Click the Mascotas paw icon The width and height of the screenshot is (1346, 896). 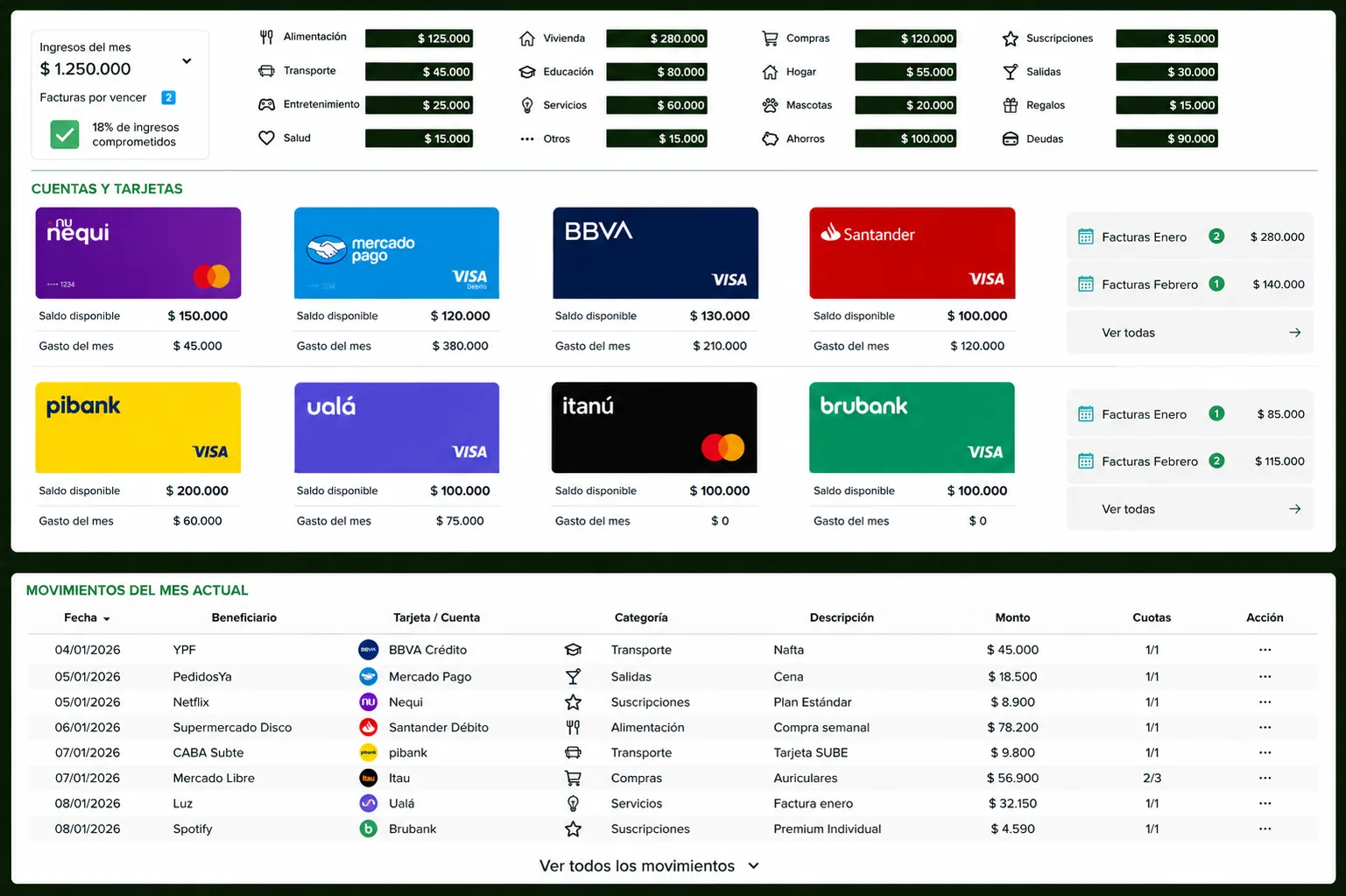pos(770,105)
